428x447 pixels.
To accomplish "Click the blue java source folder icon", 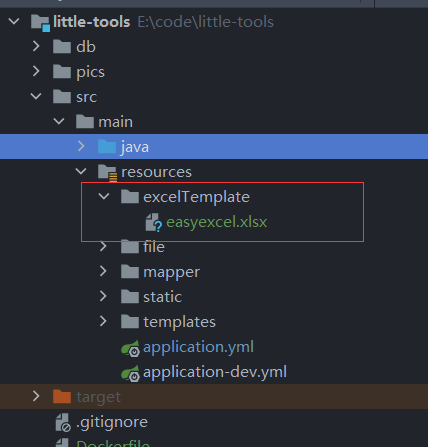I will pyautogui.click(x=107, y=146).
